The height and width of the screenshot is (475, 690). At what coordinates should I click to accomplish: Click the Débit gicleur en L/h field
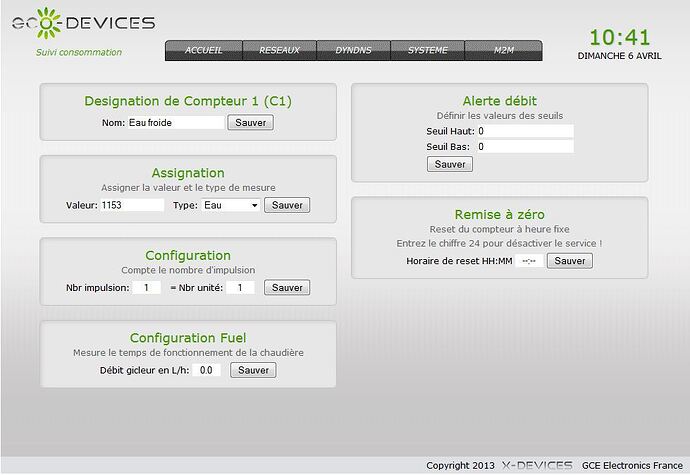point(207,370)
